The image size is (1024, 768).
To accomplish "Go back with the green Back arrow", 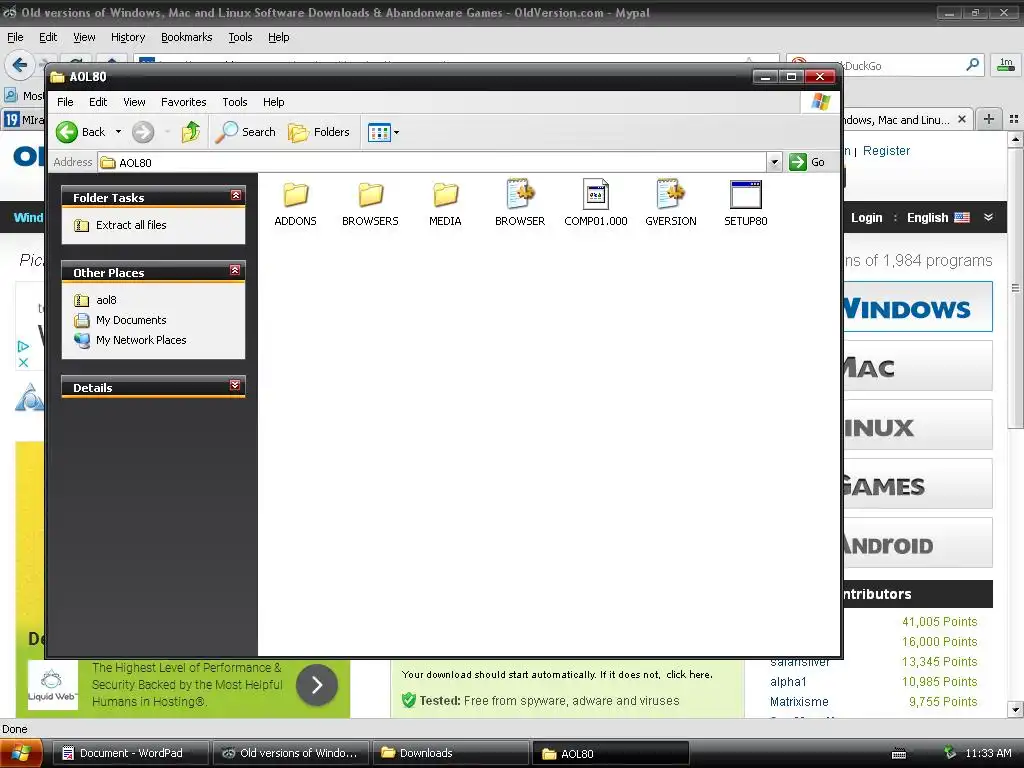I will point(80,132).
